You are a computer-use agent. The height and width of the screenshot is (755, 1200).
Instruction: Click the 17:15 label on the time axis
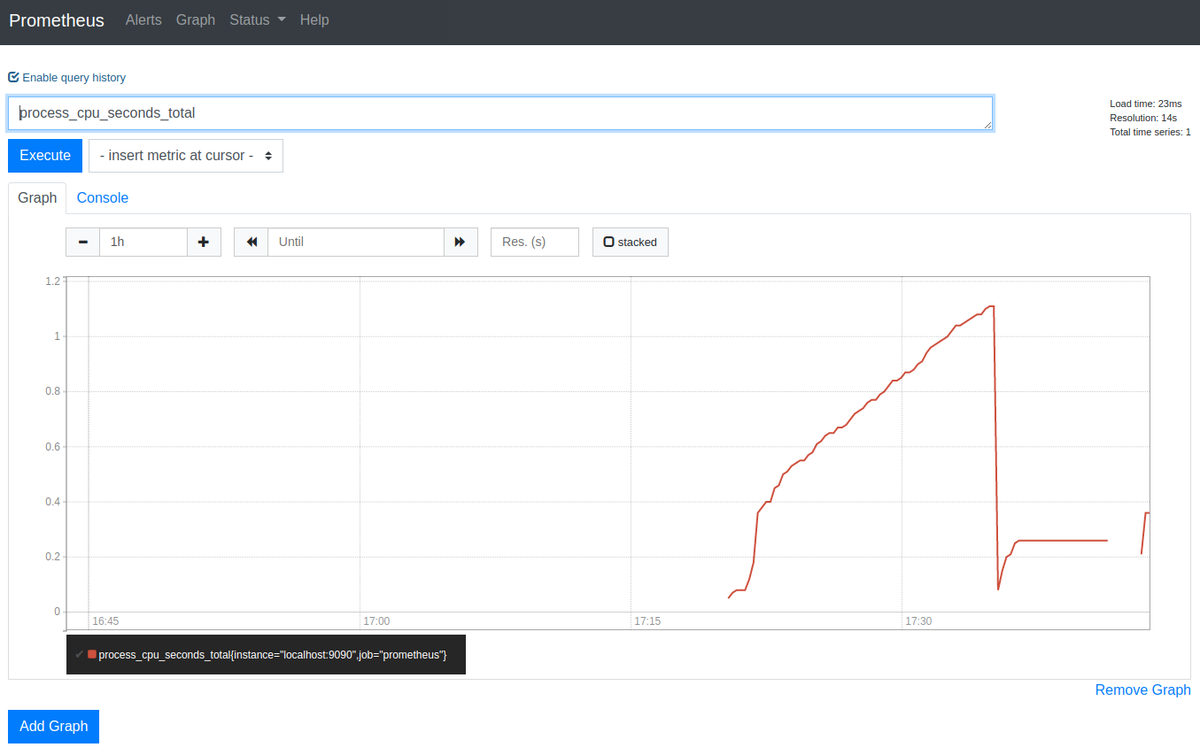pos(647,621)
